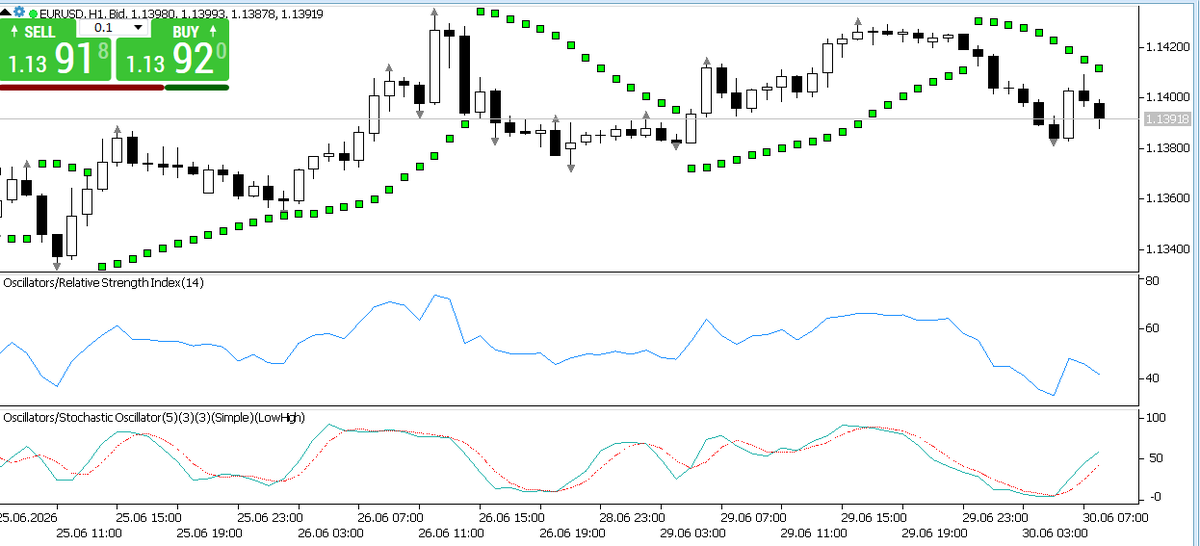Click the 28.06 23:00 time label
The height and width of the screenshot is (546, 1200).
pyautogui.click(x=633, y=518)
